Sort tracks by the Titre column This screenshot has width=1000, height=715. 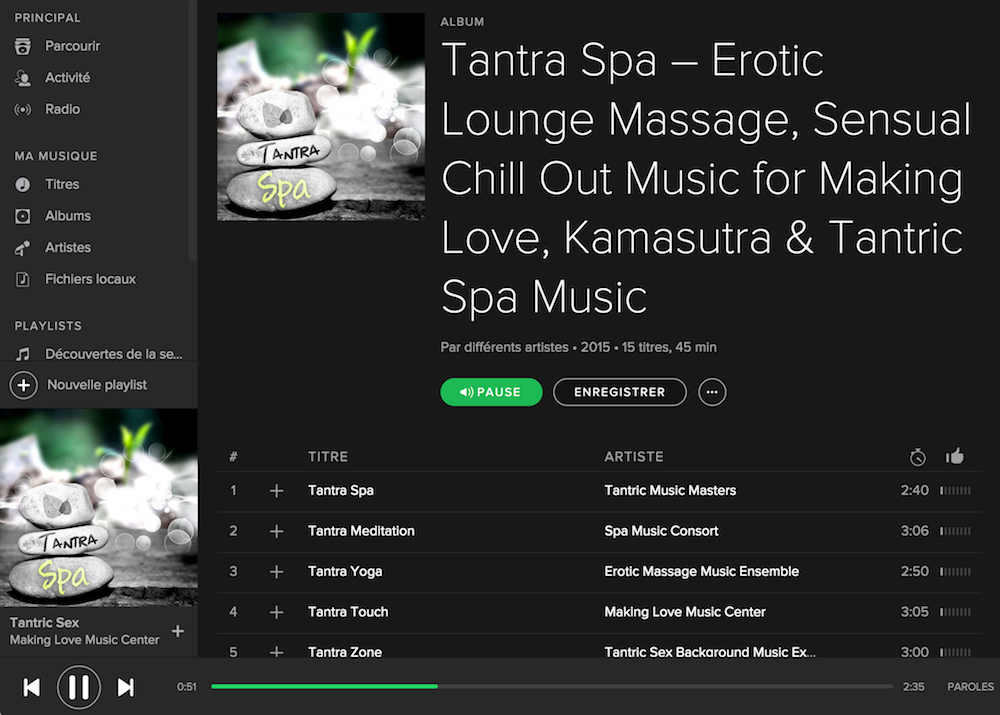pyautogui.click(x=328, y=457)
